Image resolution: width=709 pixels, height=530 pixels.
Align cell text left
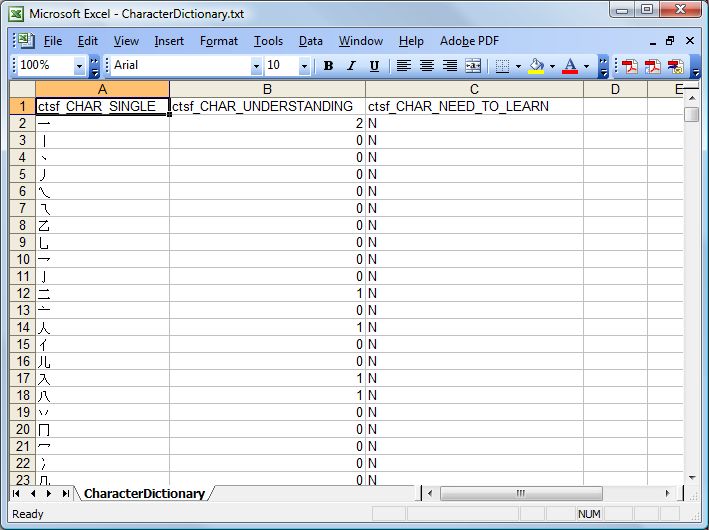coord(403,66)
